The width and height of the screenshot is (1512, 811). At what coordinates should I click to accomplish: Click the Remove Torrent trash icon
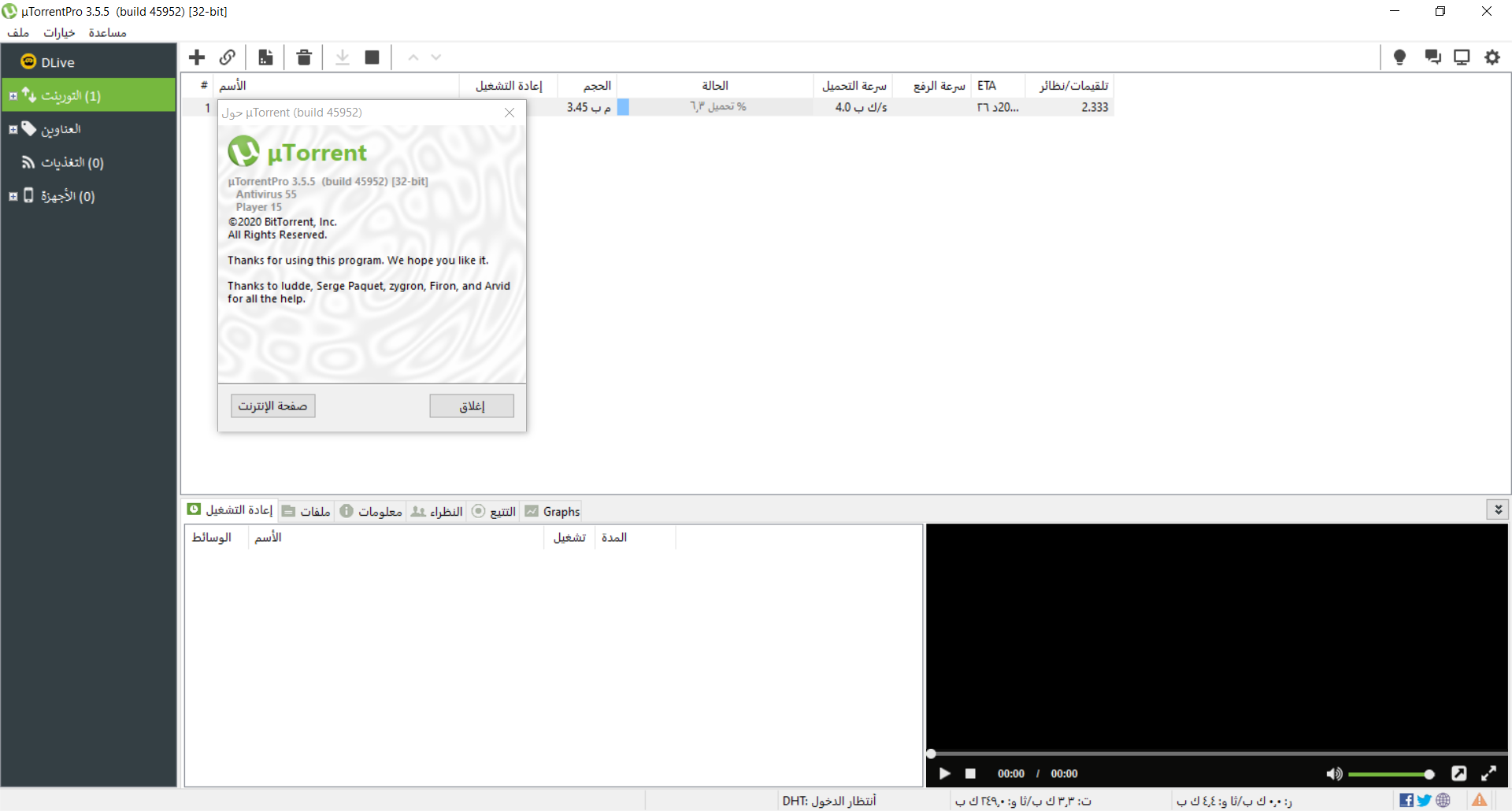coord(304,57)
